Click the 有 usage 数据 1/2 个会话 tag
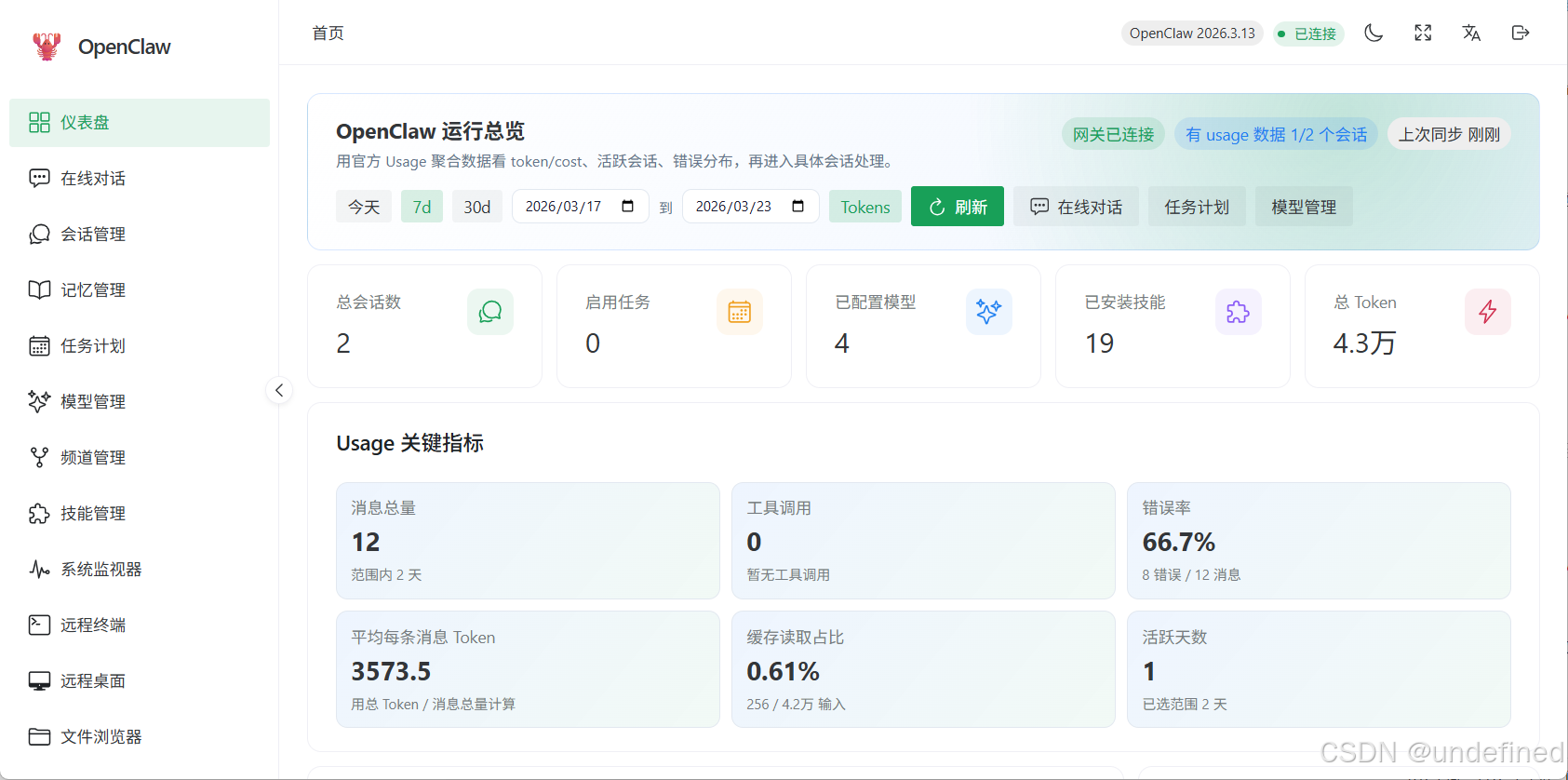The width and height of the screenshot is (1568, 780). (x=1276, y=134)
